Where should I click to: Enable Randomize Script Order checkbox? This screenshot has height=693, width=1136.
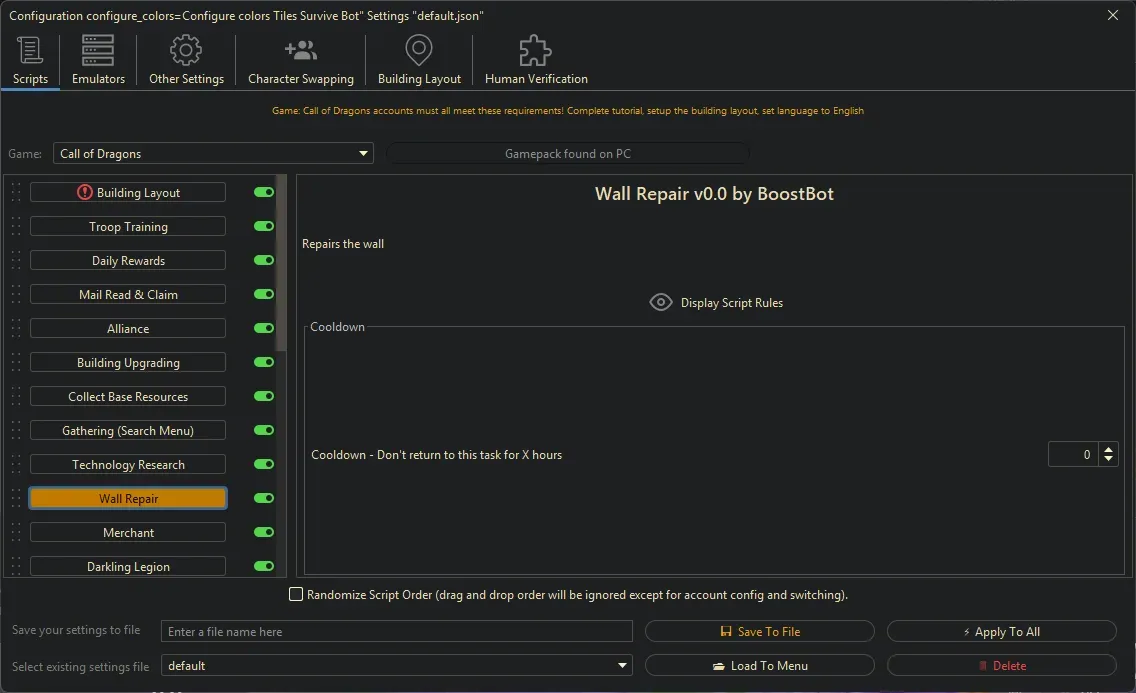(296, 594)
